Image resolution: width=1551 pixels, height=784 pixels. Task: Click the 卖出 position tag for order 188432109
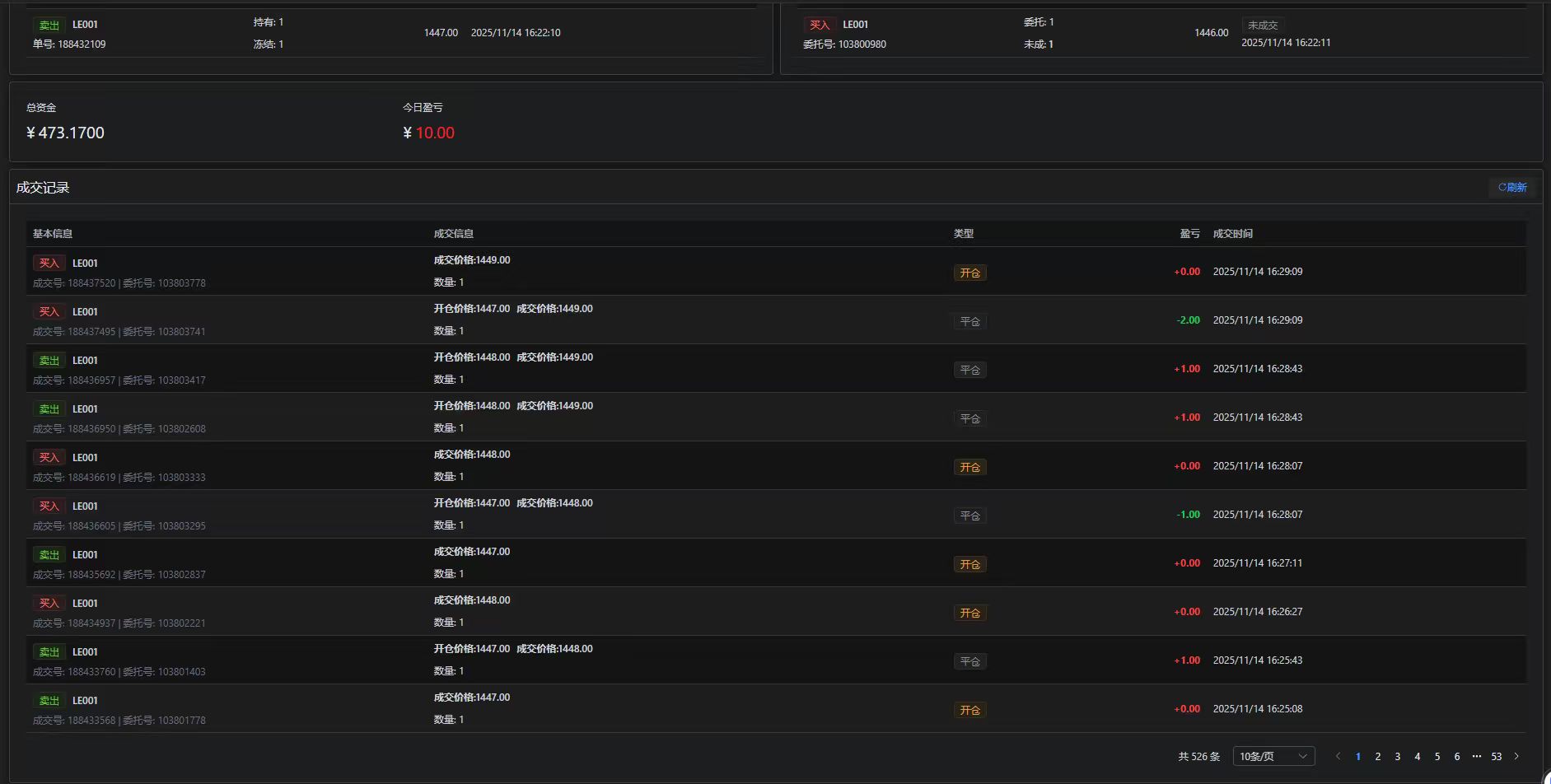pyautogui.click(x=49, y=26)
